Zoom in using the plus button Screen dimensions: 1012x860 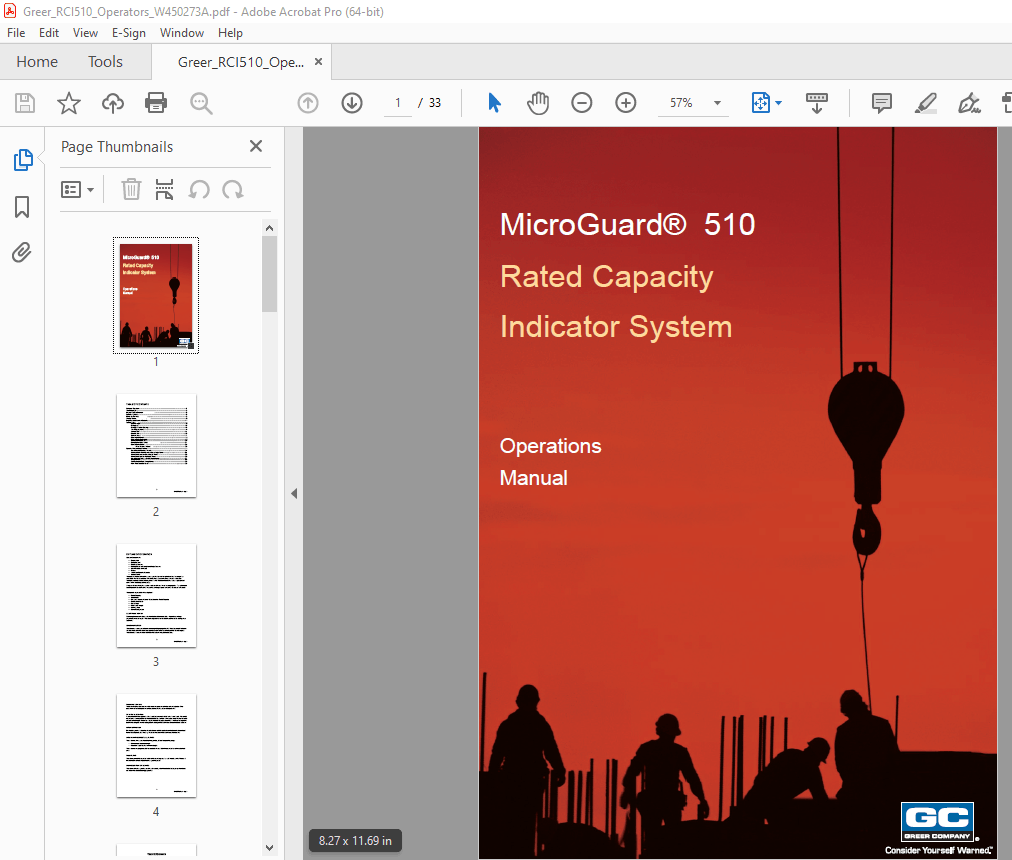click(x=625, y=102)
